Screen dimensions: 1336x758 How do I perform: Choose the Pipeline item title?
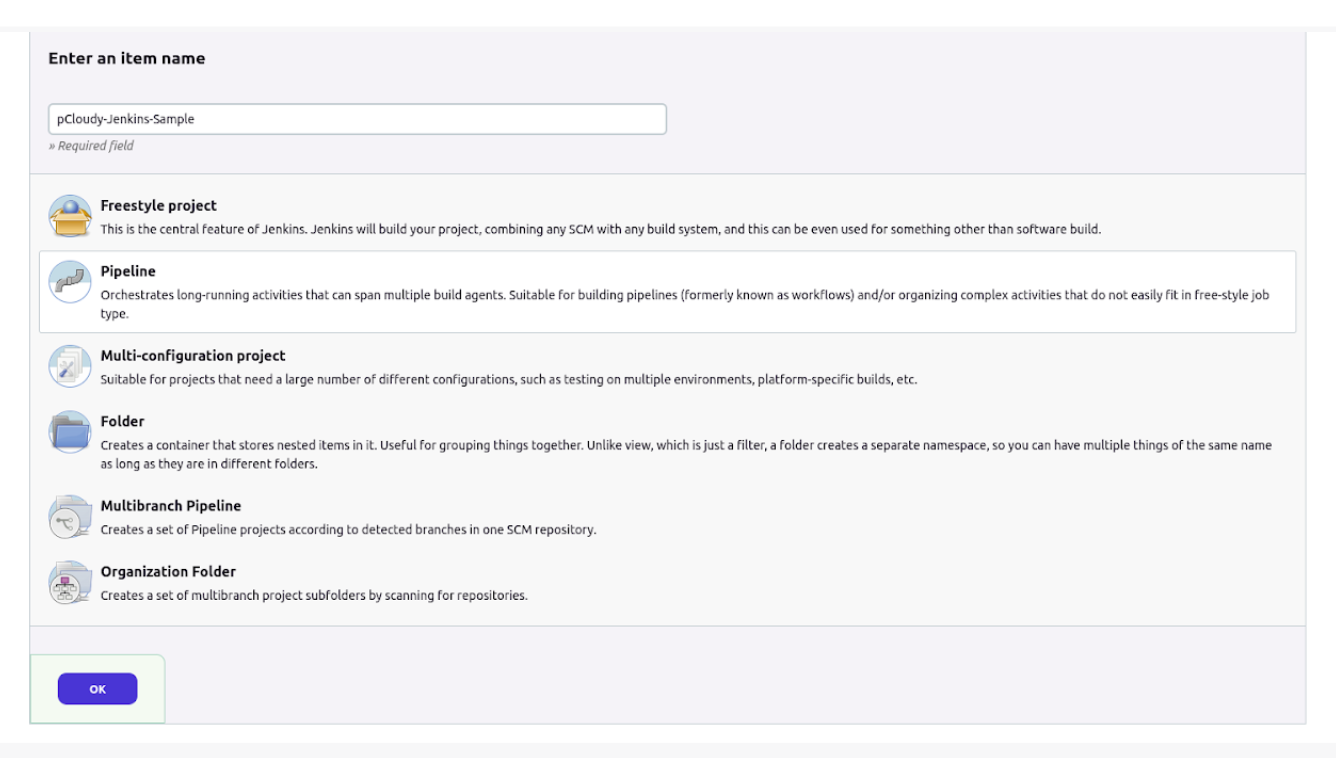coord(128,272)
